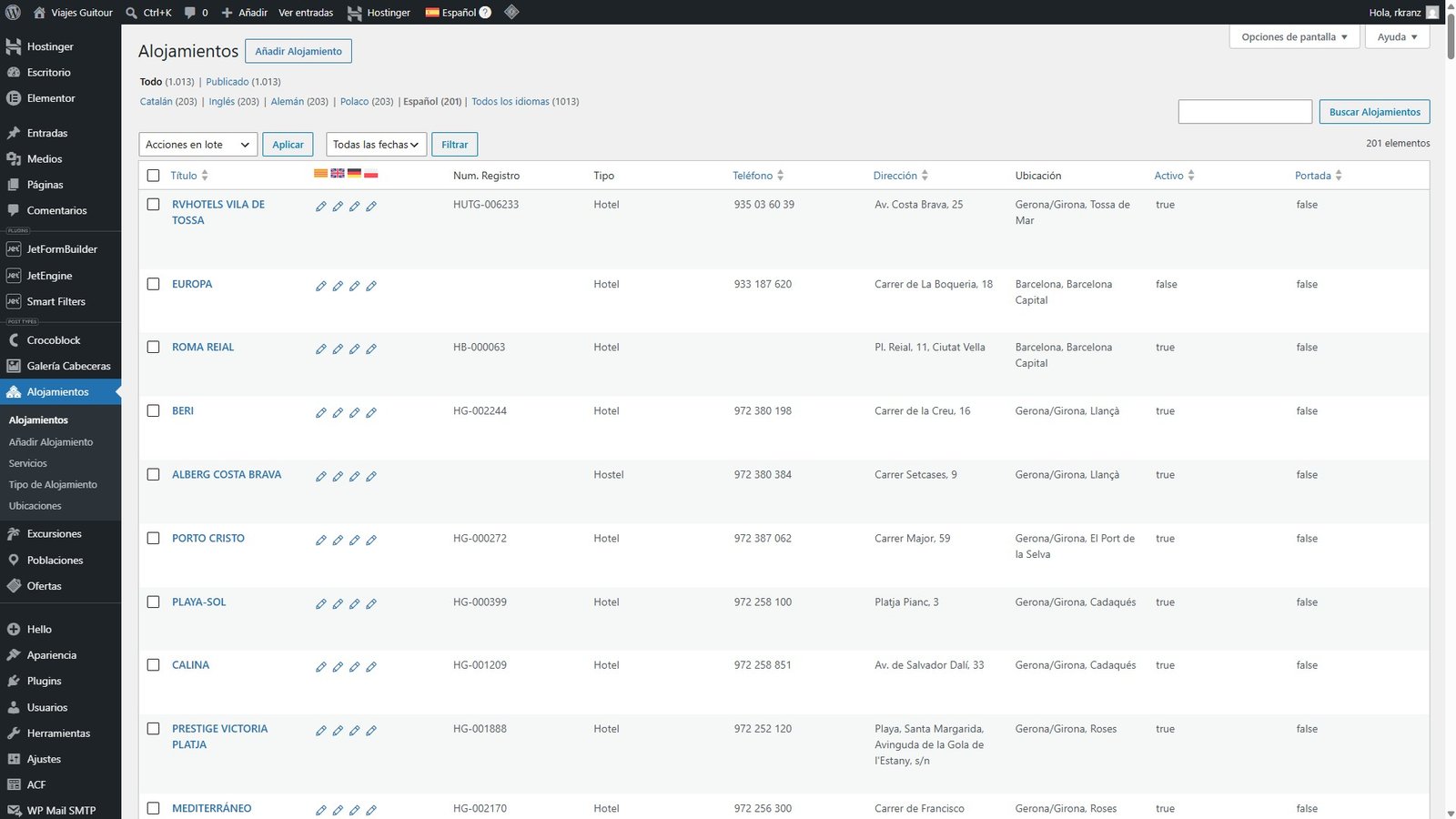Tick the checkbox for ROMA REIAL

[x=153, y=347]
